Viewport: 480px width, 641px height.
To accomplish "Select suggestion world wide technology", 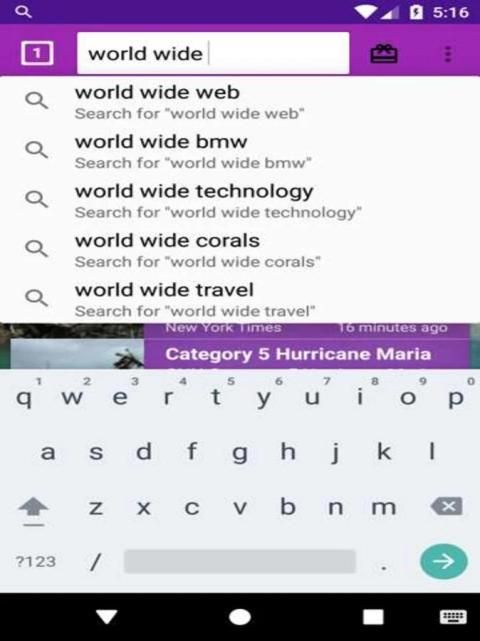I will point(240,201).
